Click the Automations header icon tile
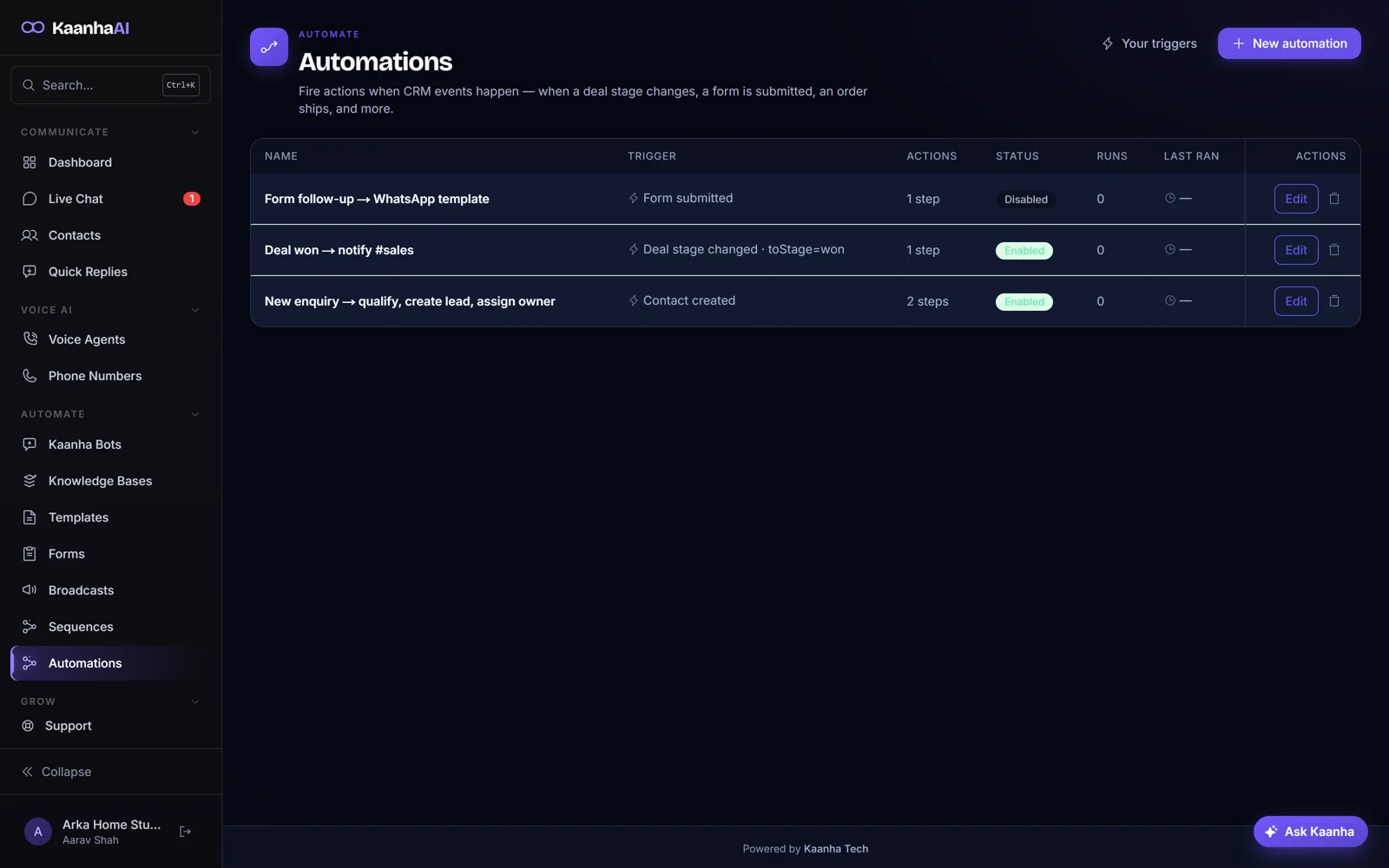This screenshot has height=868, width=1389. tap(269, 47)
